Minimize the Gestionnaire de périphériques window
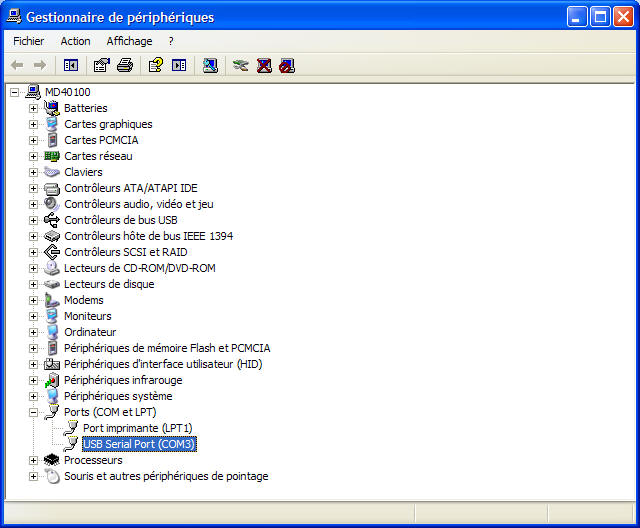 (576, 17)
